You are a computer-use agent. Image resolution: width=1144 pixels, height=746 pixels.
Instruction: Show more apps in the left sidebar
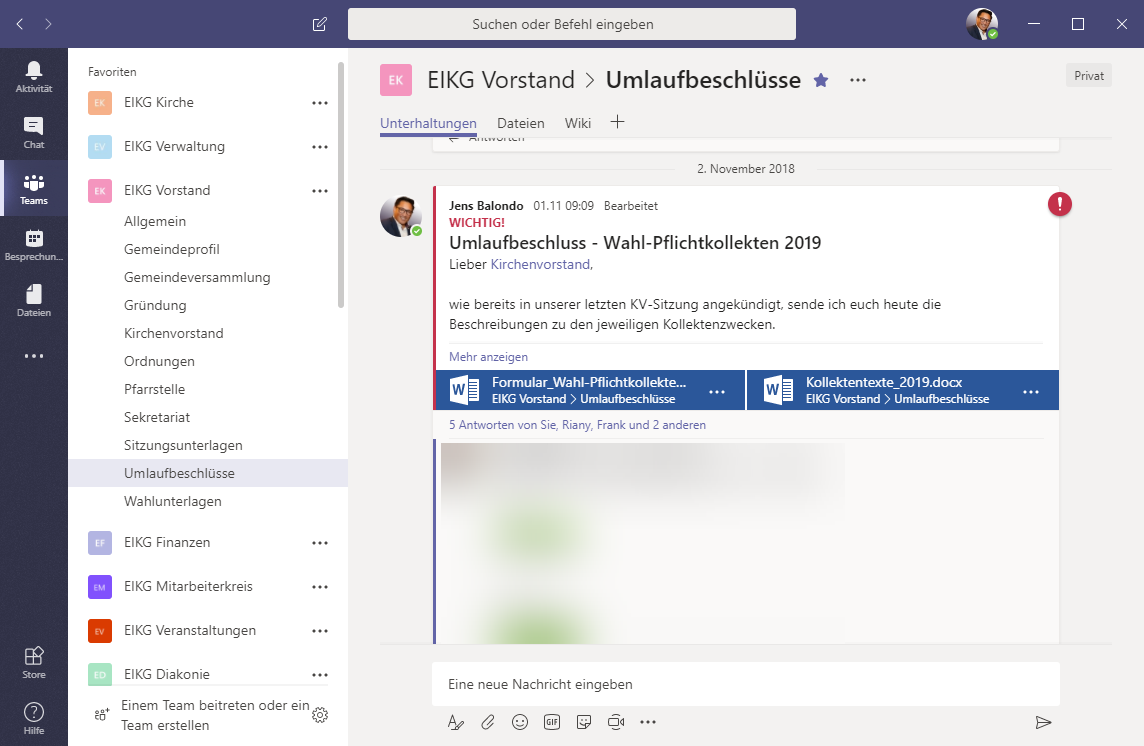tap(34, 356)
